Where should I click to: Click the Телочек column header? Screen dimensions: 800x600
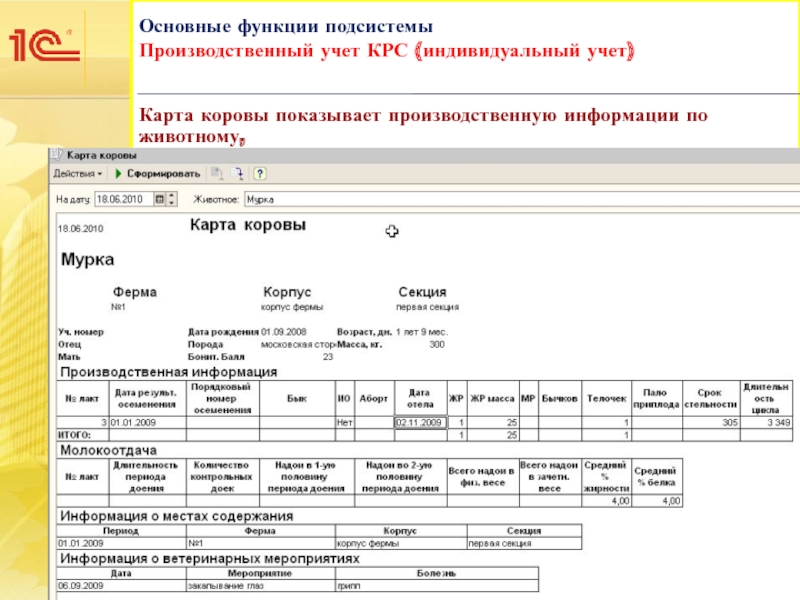[x=606, y=398]
